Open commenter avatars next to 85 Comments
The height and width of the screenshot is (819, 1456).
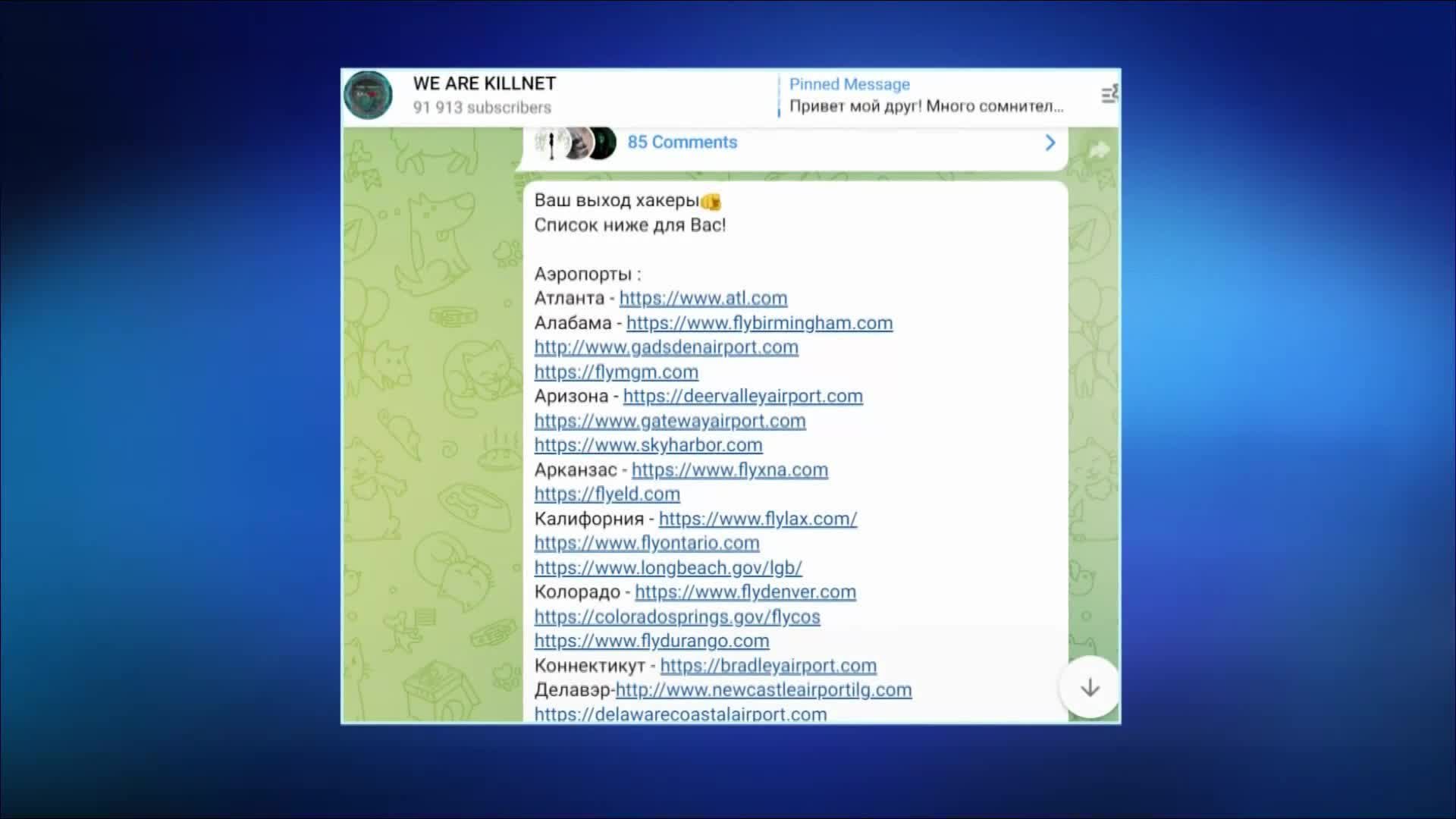click(575, 143)
